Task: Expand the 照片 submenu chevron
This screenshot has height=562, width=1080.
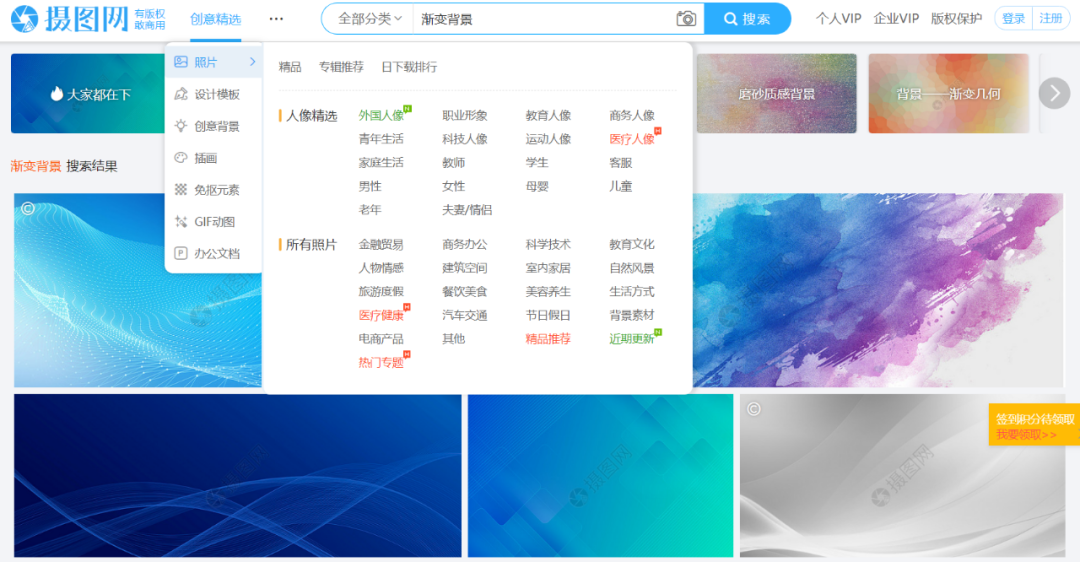Action: coord(252,62)
